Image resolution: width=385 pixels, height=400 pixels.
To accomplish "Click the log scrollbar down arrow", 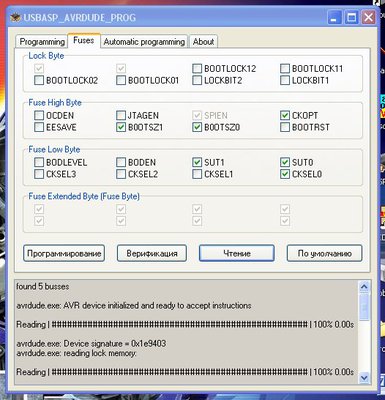I will (x=364, y=378).
